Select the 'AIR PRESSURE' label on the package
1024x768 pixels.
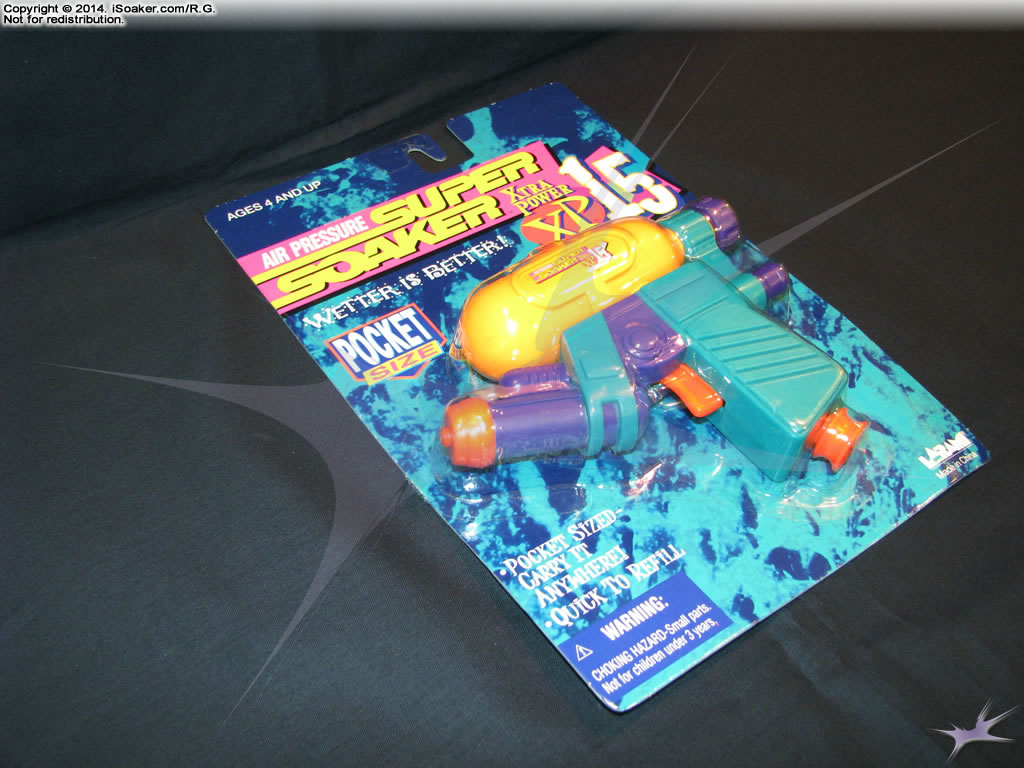(315, 240)
